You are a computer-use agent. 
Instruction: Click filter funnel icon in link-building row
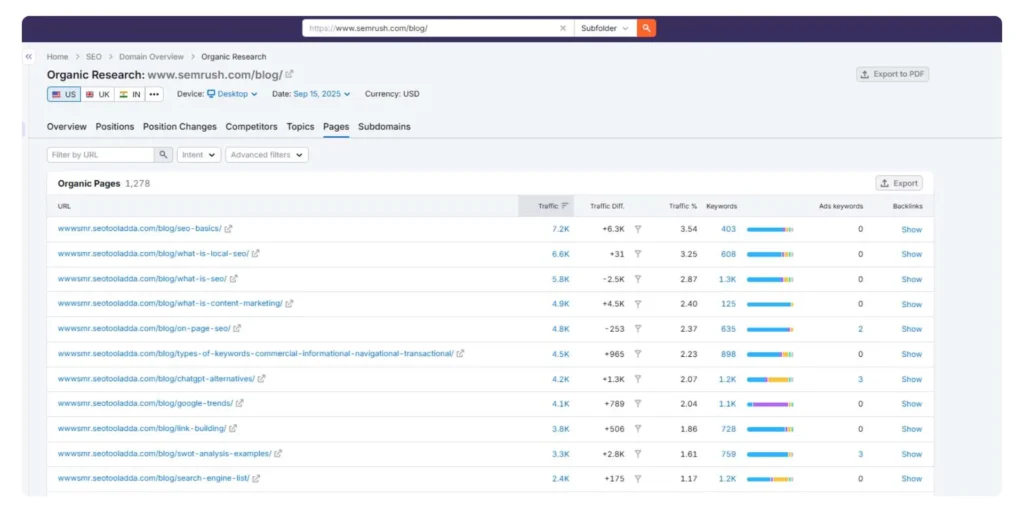click(x=638, y=428)
